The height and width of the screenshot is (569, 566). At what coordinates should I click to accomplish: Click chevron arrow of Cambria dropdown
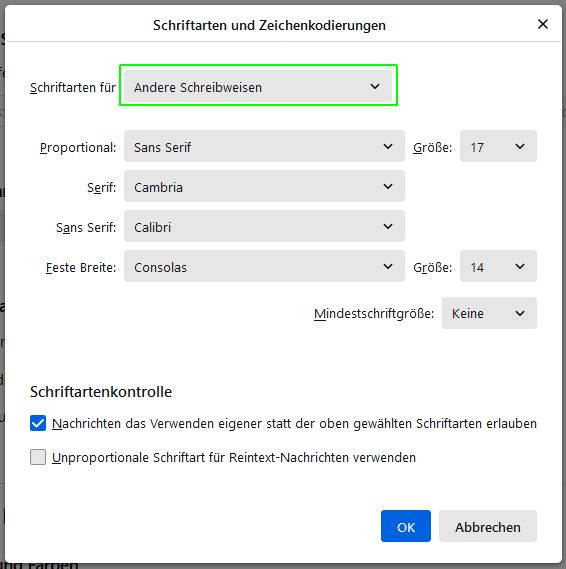(388, 186)
